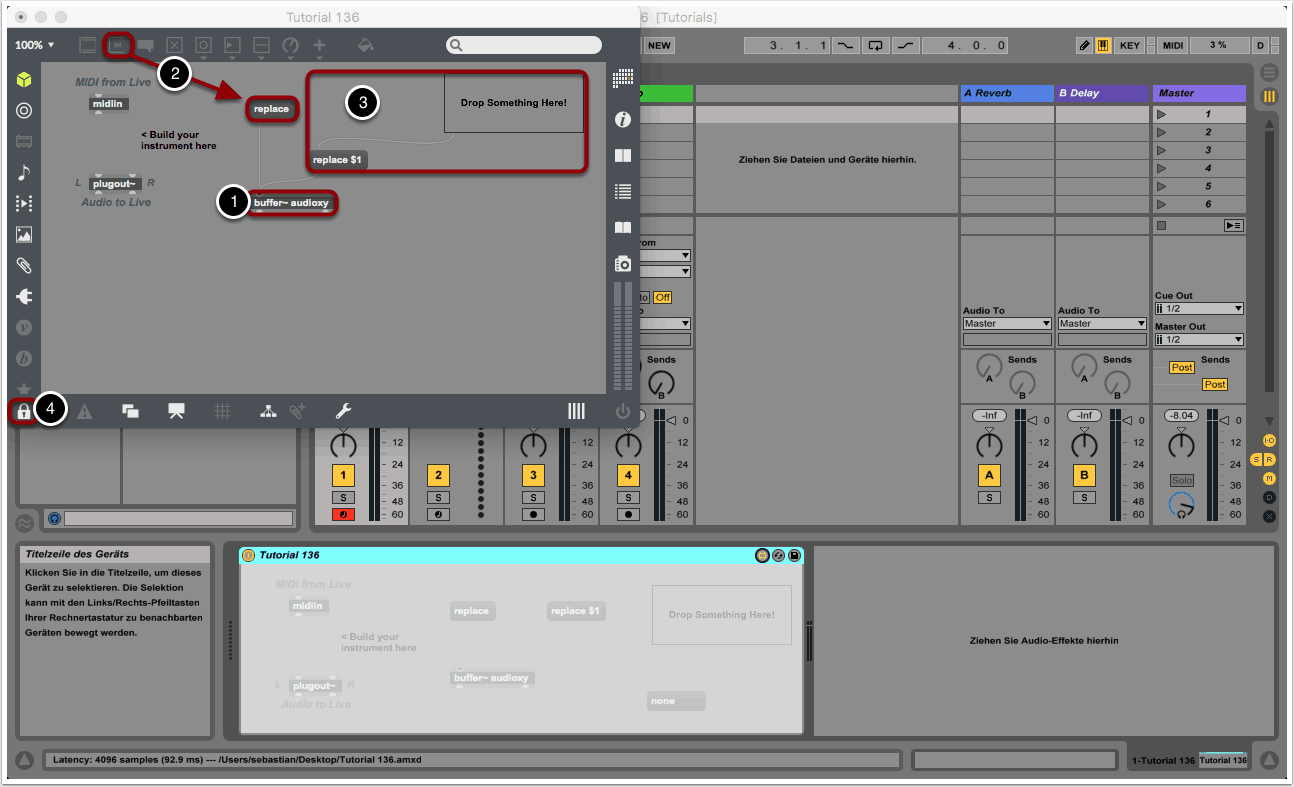Viewport: 1294px width, 787px height.
Task: Open the A Reverb Audio To Master dropdown
Action: tap(1007, 323)
